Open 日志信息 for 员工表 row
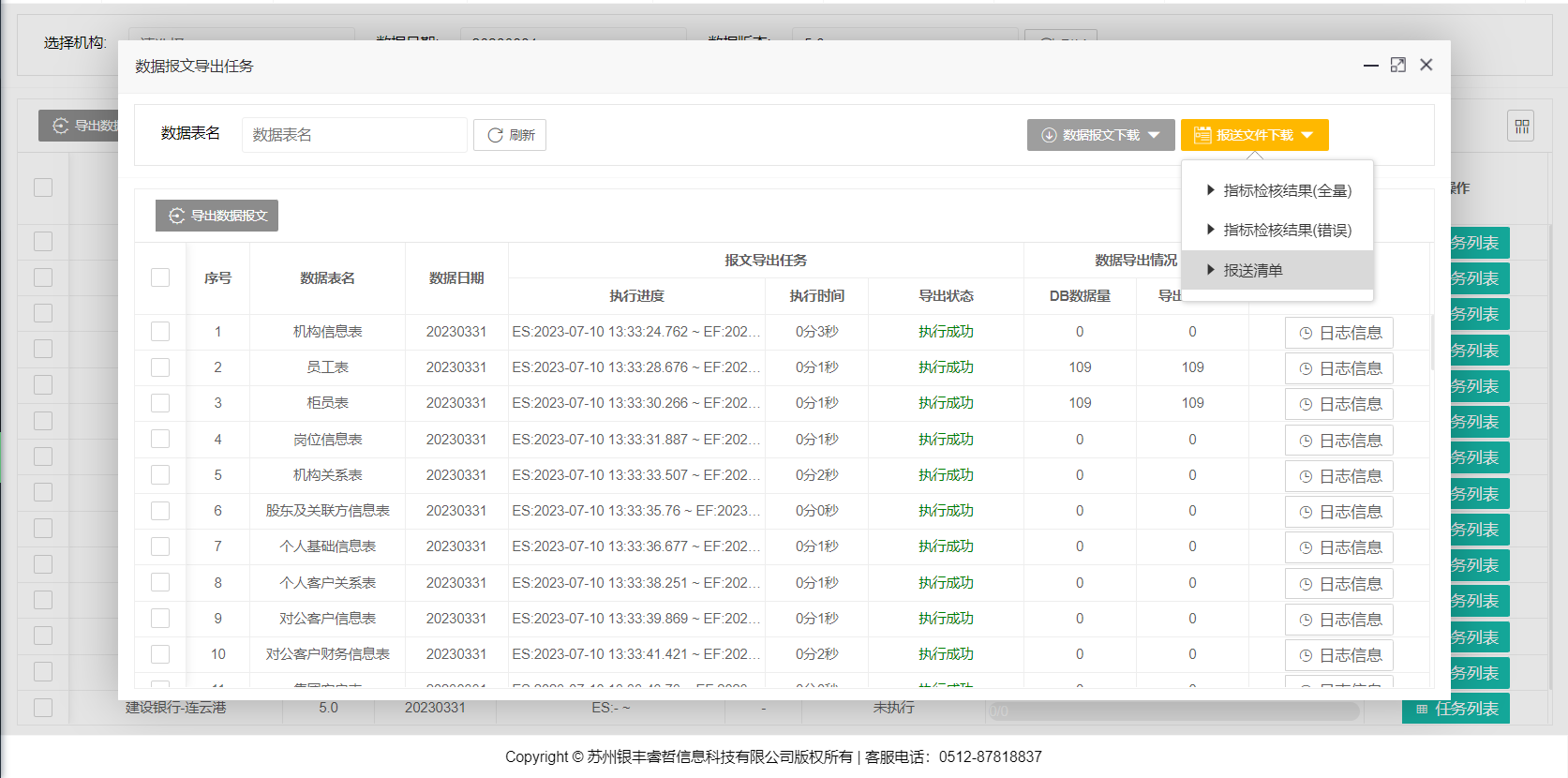The image size is (1568, 778). click(x=1338, y=368)
